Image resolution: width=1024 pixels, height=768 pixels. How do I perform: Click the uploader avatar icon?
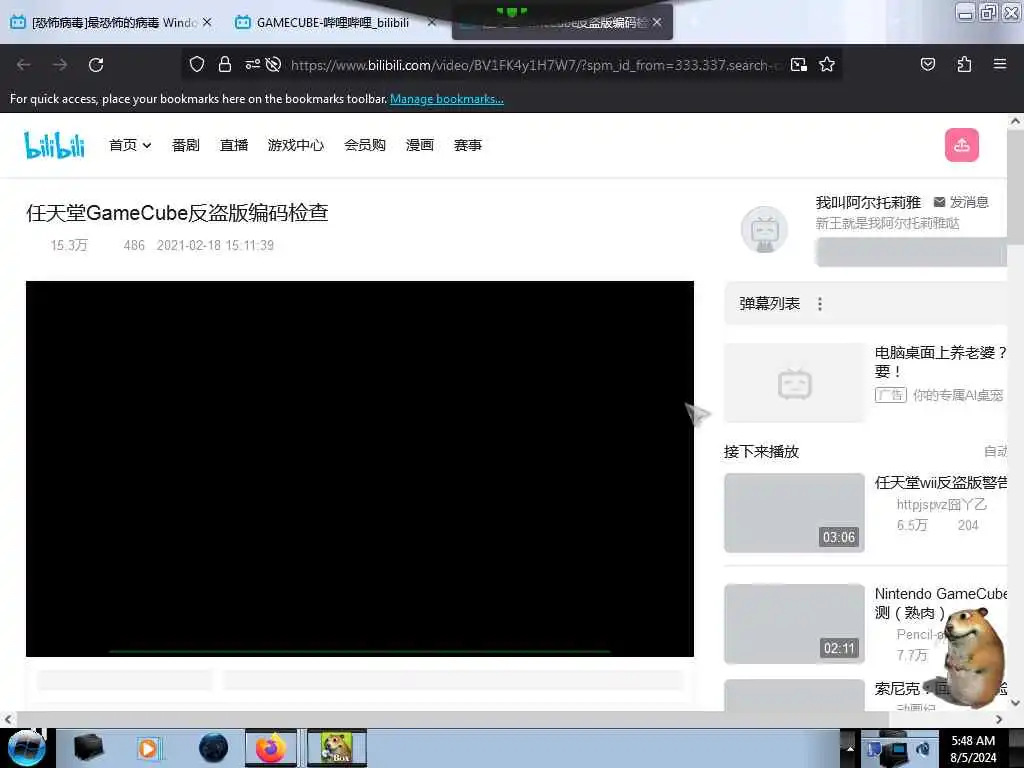(x=764, y=230)
